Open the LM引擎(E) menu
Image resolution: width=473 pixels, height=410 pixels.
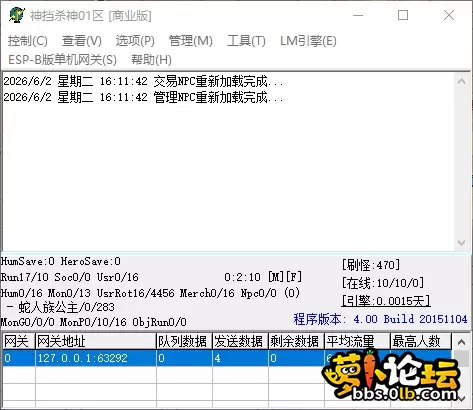pyautogui.click(x=308, y=41)
